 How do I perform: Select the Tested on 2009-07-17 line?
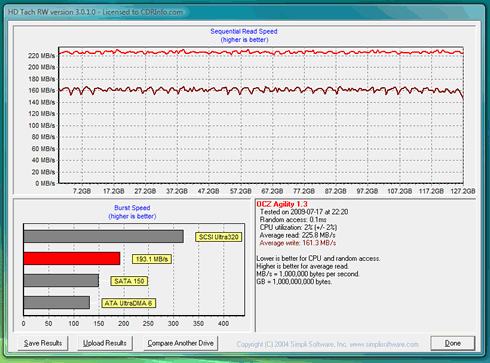pos(304,212)
